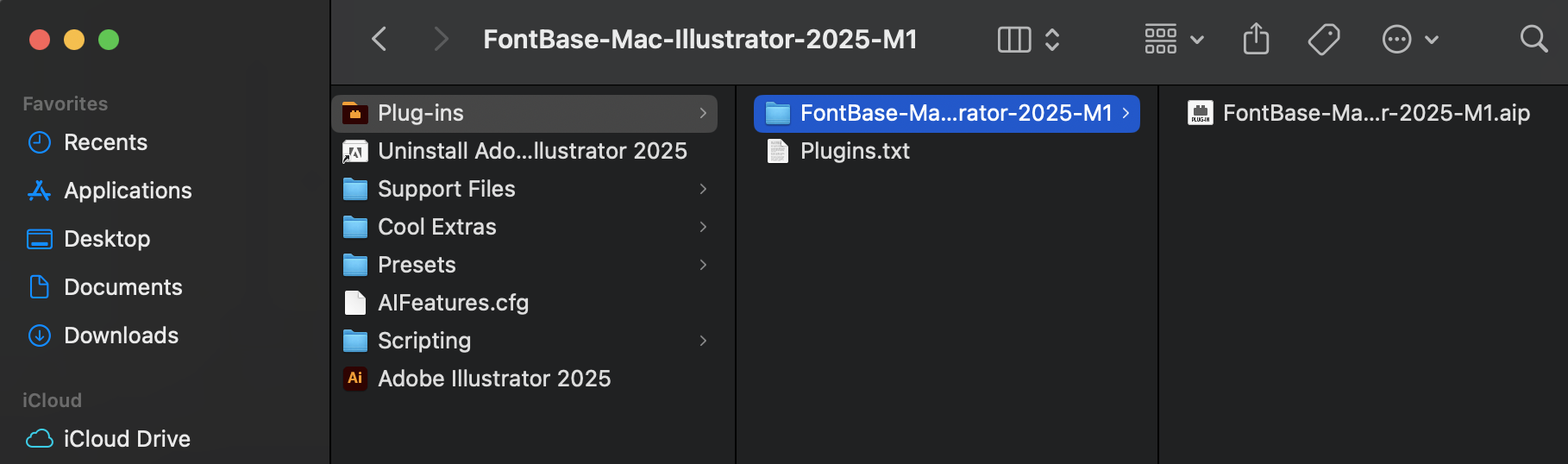Expand the Cool Extras row chevron
This screenshot has height=464, width=1568.
pyautogui.click(x=703, y=227)
